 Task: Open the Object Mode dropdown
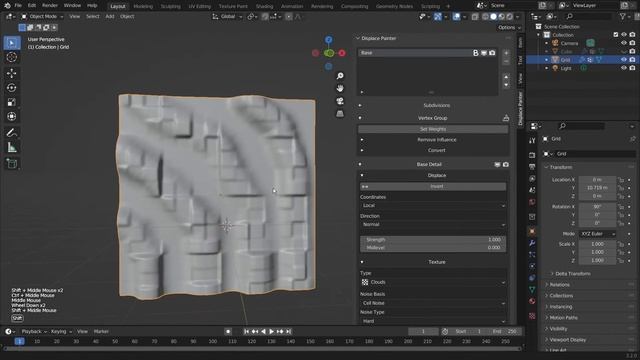click(42, 17)
